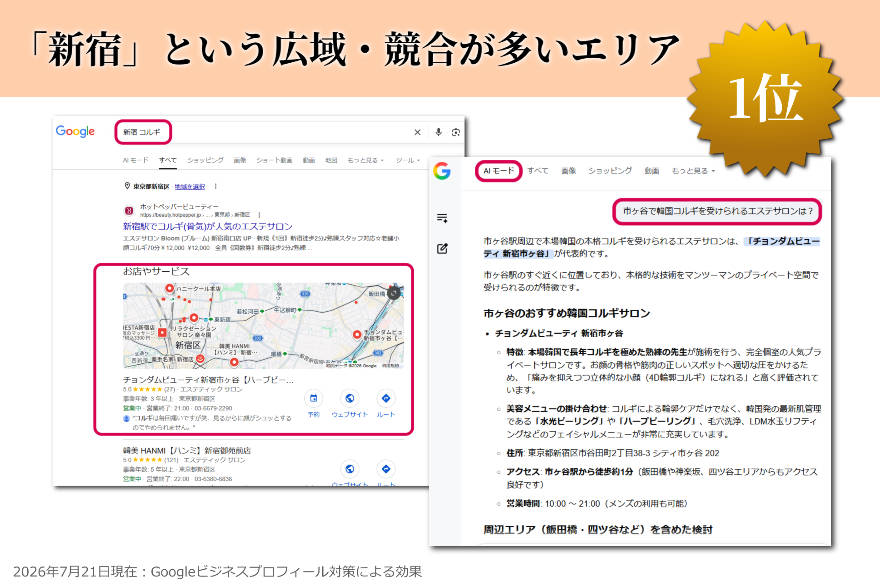Open Google Lens camera search icon
The image size is (880, 587).
(x=456, y=132)
